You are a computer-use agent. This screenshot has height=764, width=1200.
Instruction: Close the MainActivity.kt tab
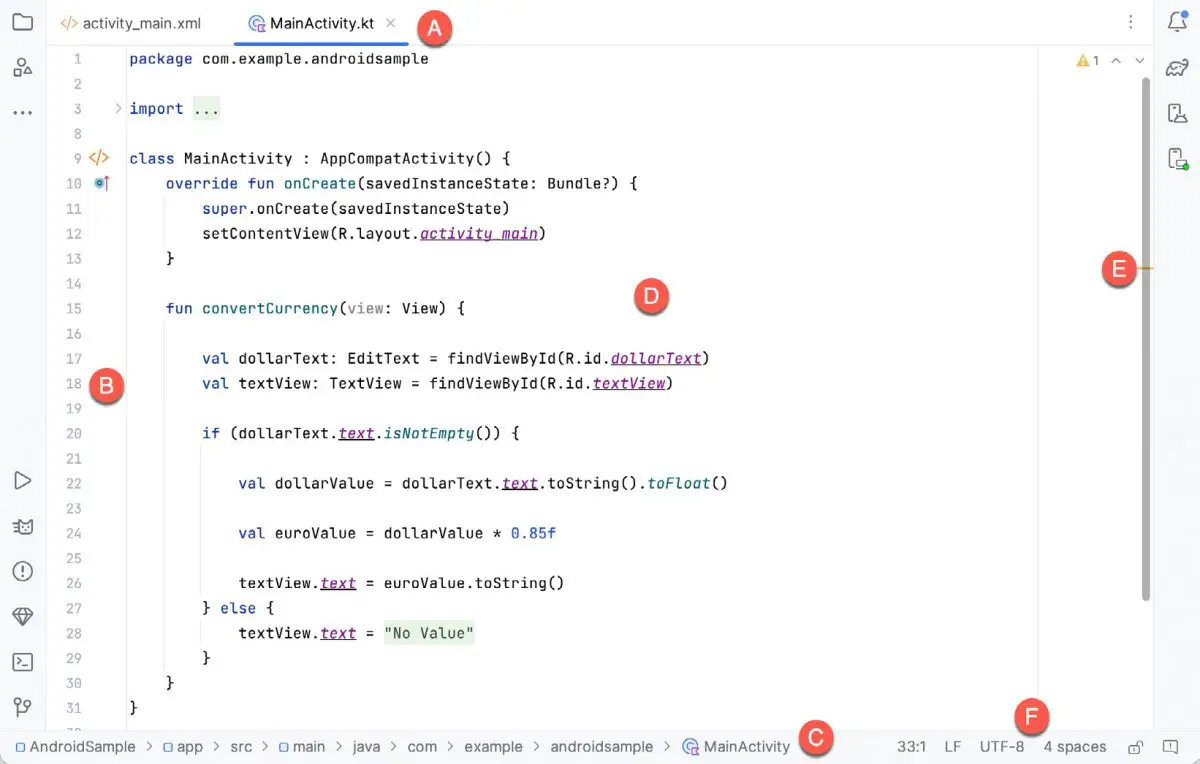391,23
